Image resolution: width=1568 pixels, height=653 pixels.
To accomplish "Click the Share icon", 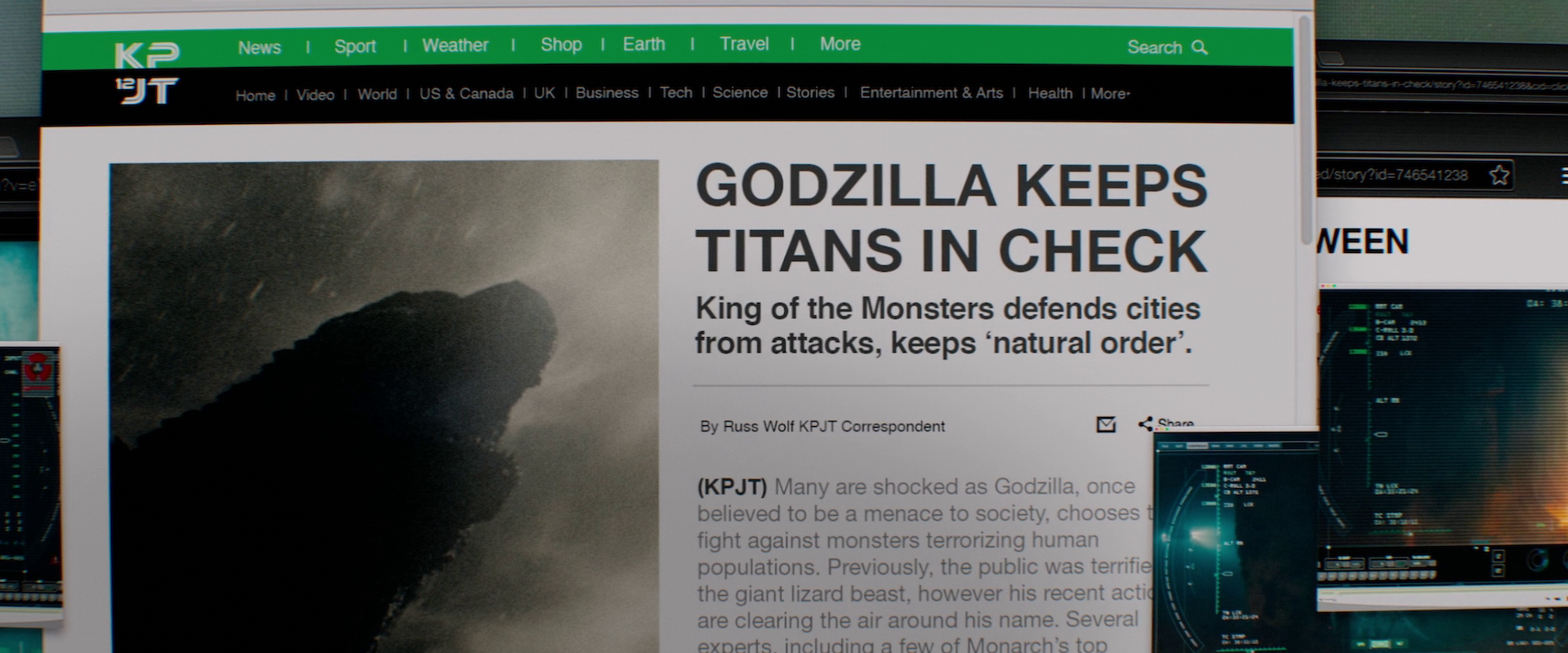I will (1146, 424).
